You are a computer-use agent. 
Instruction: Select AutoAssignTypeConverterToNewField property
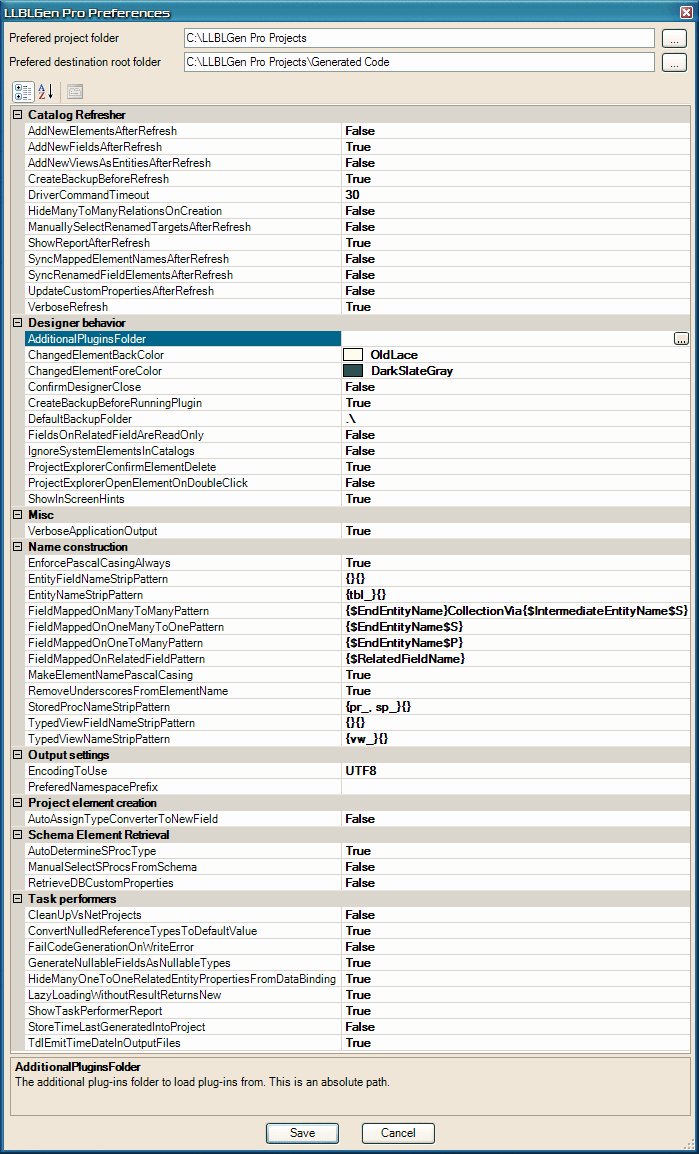point(123,819)
